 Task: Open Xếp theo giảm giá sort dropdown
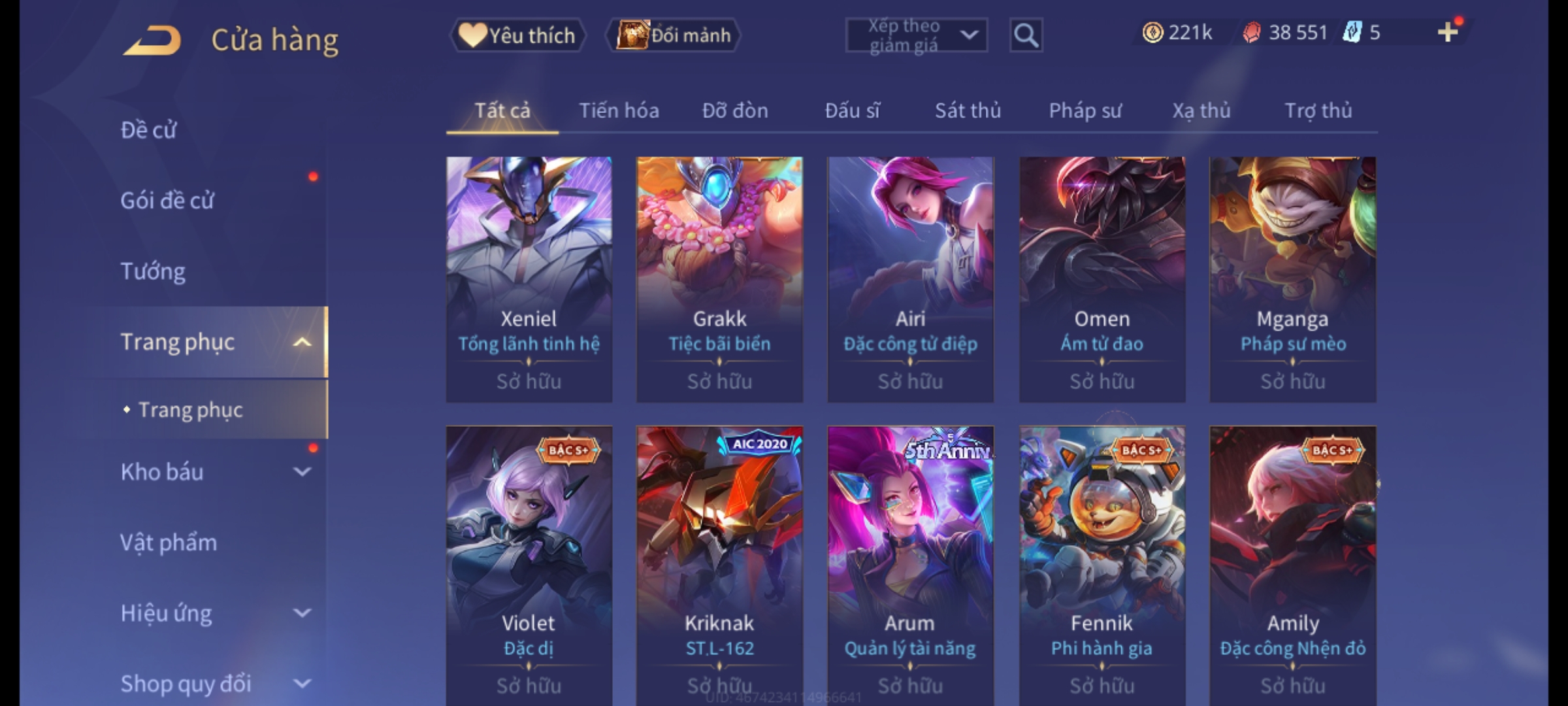(916, 35)
